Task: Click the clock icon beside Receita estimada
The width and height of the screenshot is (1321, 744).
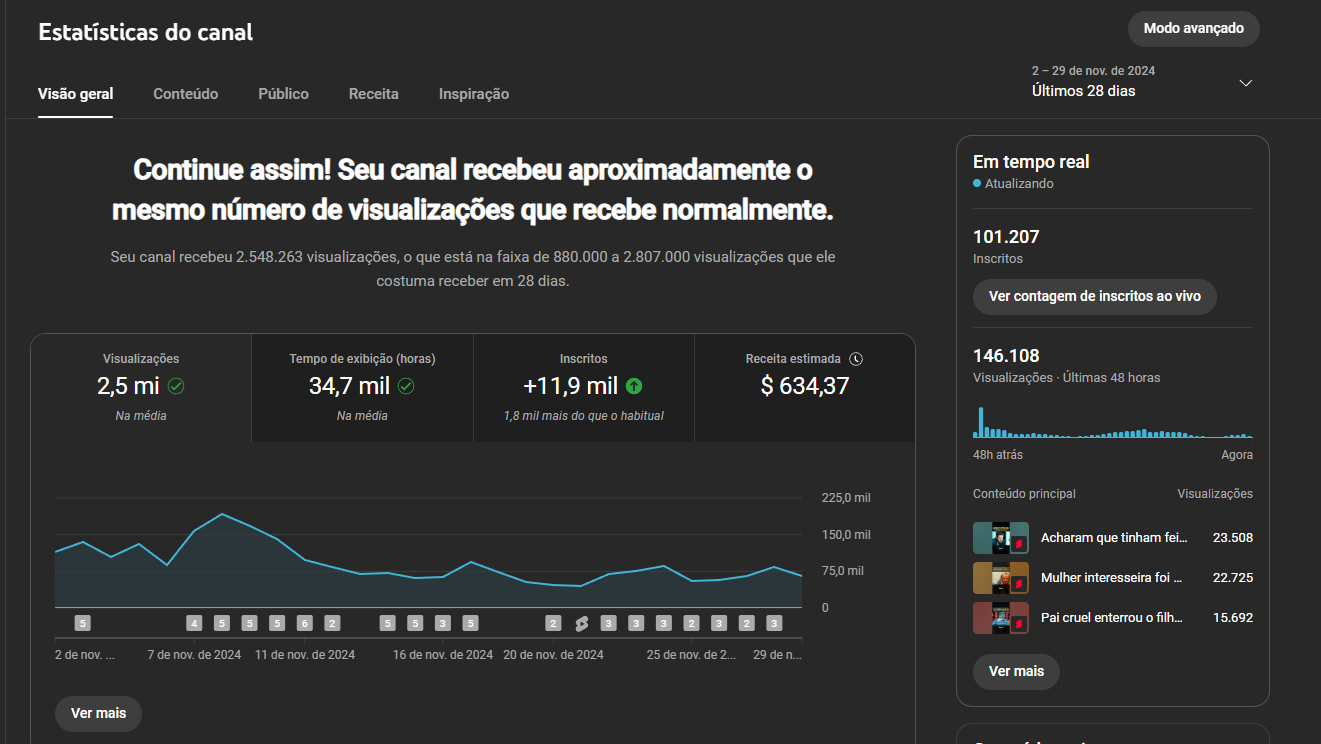Action: (x=856, y=359)
